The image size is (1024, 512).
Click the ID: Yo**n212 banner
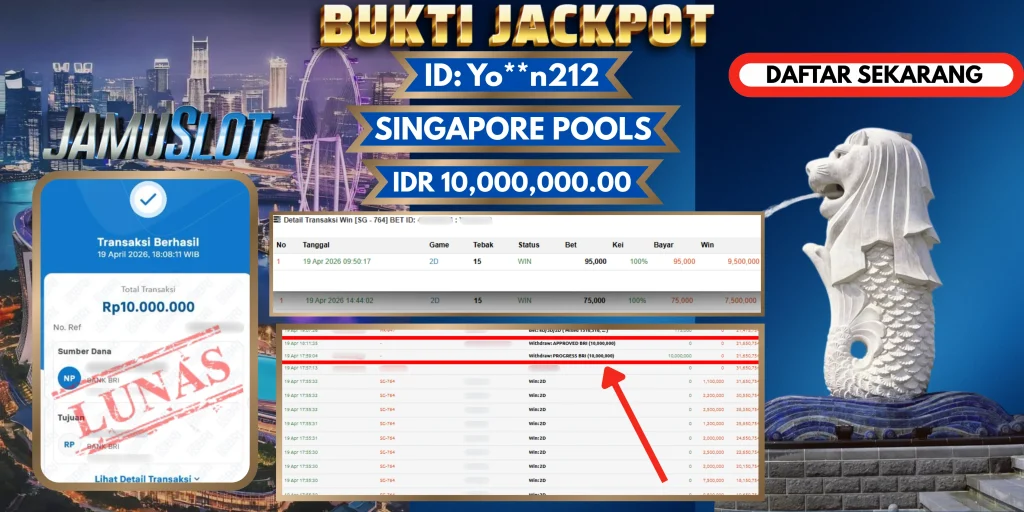coord(511,76)
